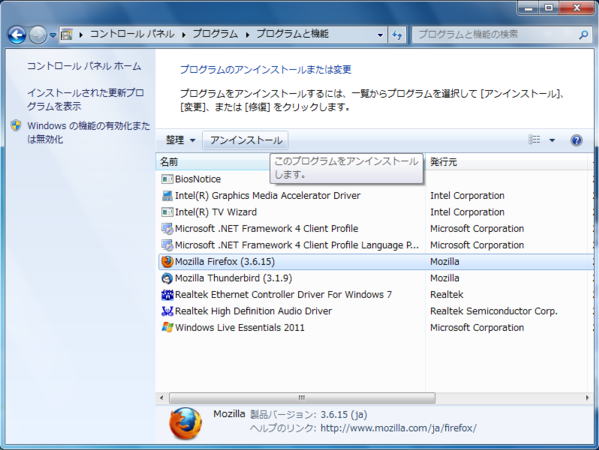Select Microsoft .NET Framework 4 Client Profile
The width and height of the screenshot is (599, 450).
266,228
